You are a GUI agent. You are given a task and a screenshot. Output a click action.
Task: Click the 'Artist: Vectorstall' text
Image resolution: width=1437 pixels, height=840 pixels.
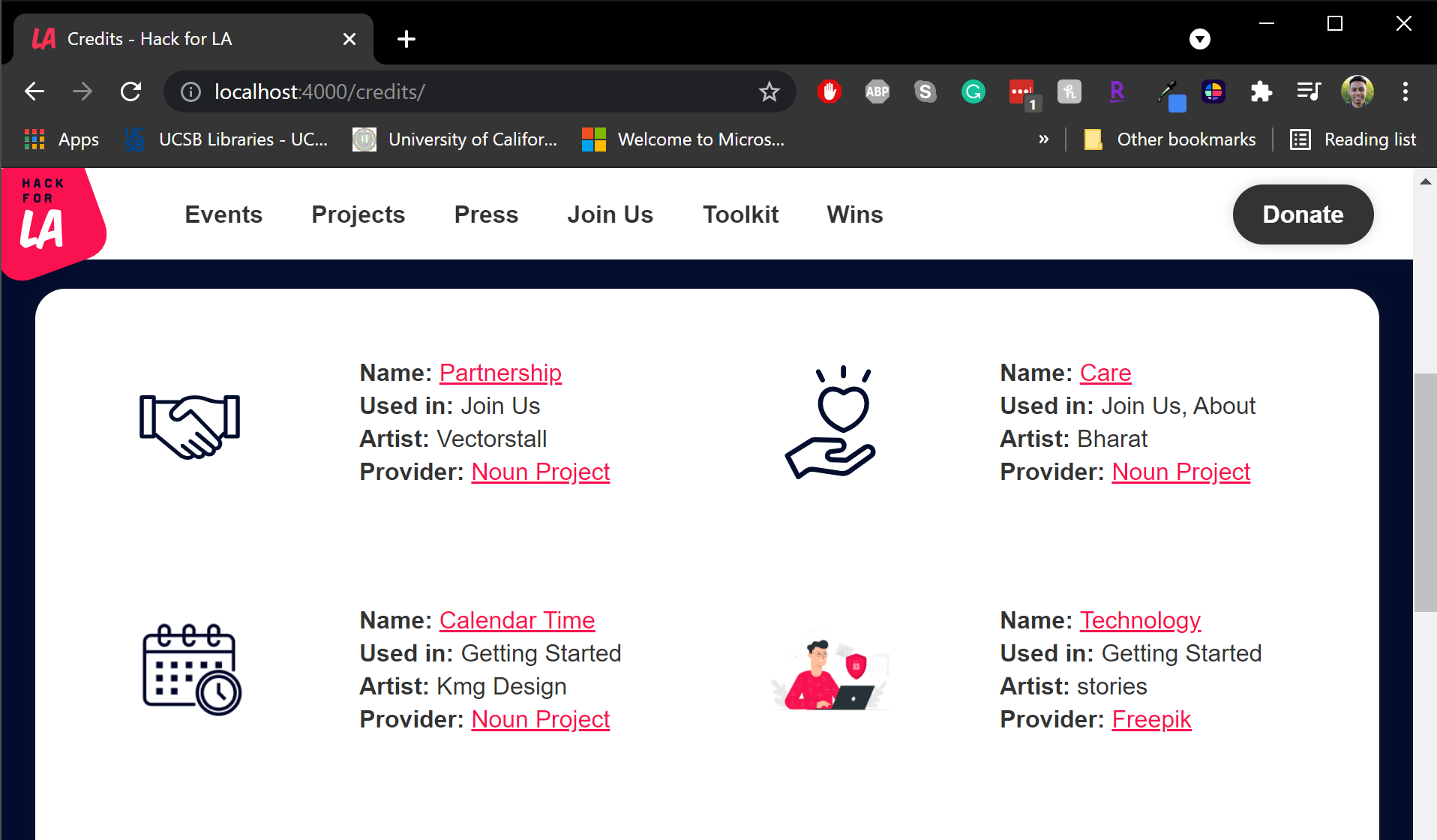point(453,439)
